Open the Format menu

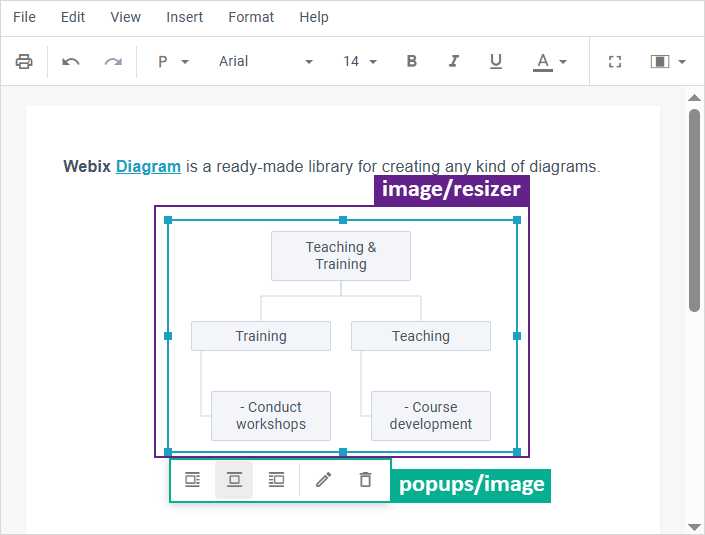coord(251,17)
